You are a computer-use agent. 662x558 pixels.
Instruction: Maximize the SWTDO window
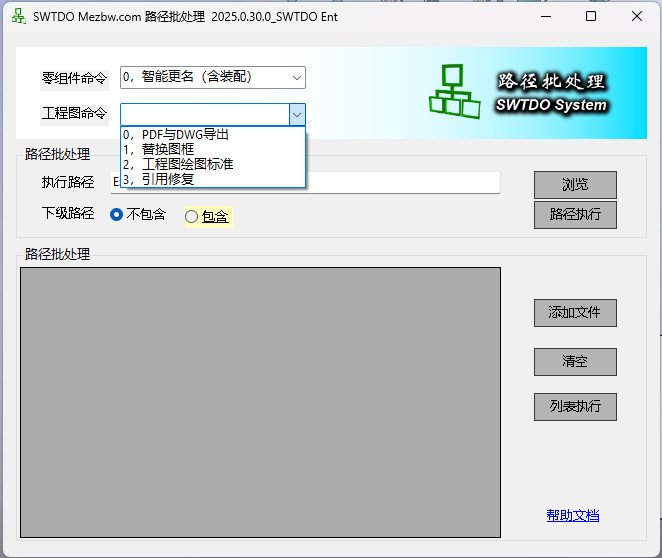[590, 16]
